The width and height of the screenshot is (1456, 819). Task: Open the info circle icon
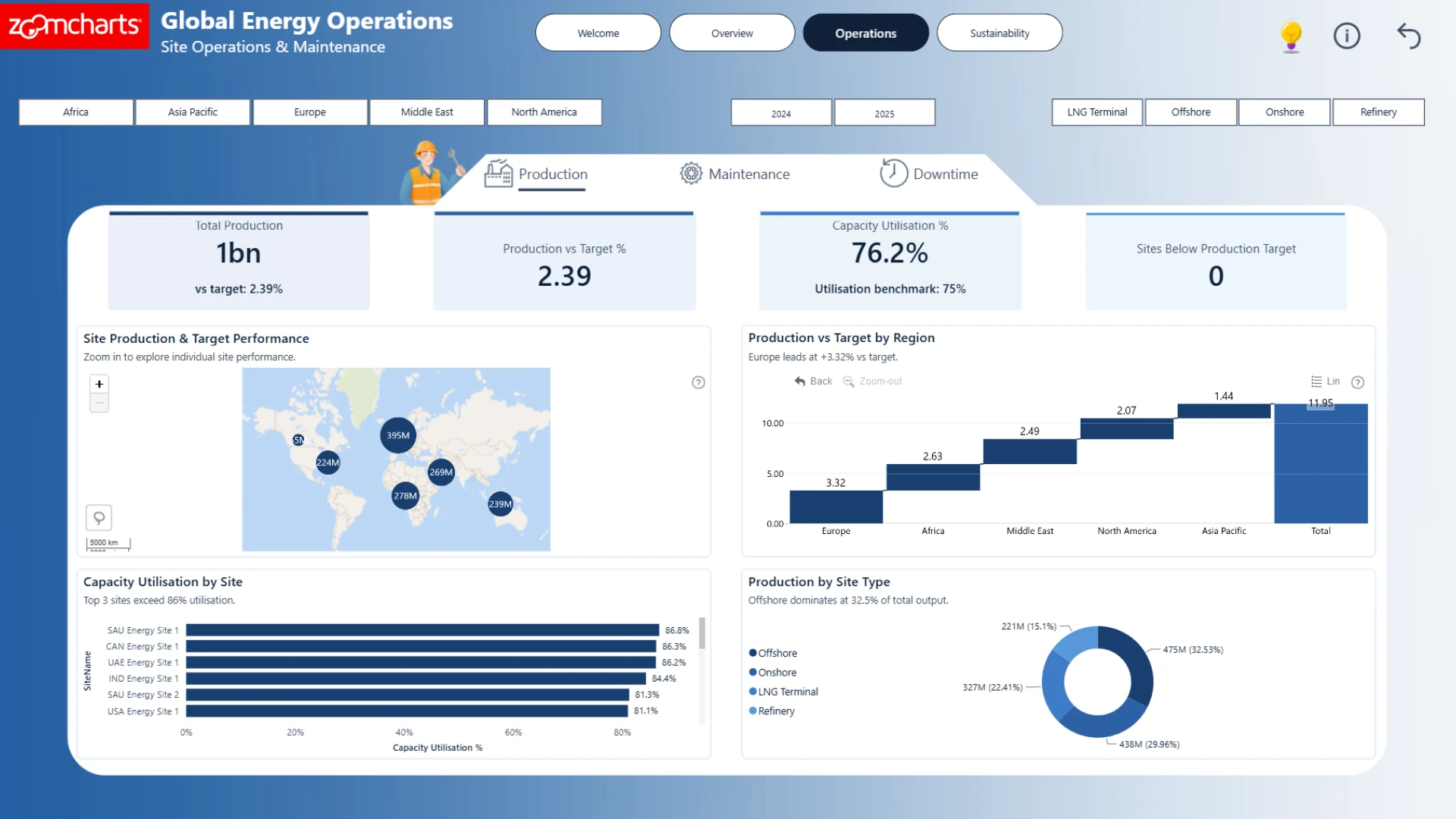pos(1347,36)
